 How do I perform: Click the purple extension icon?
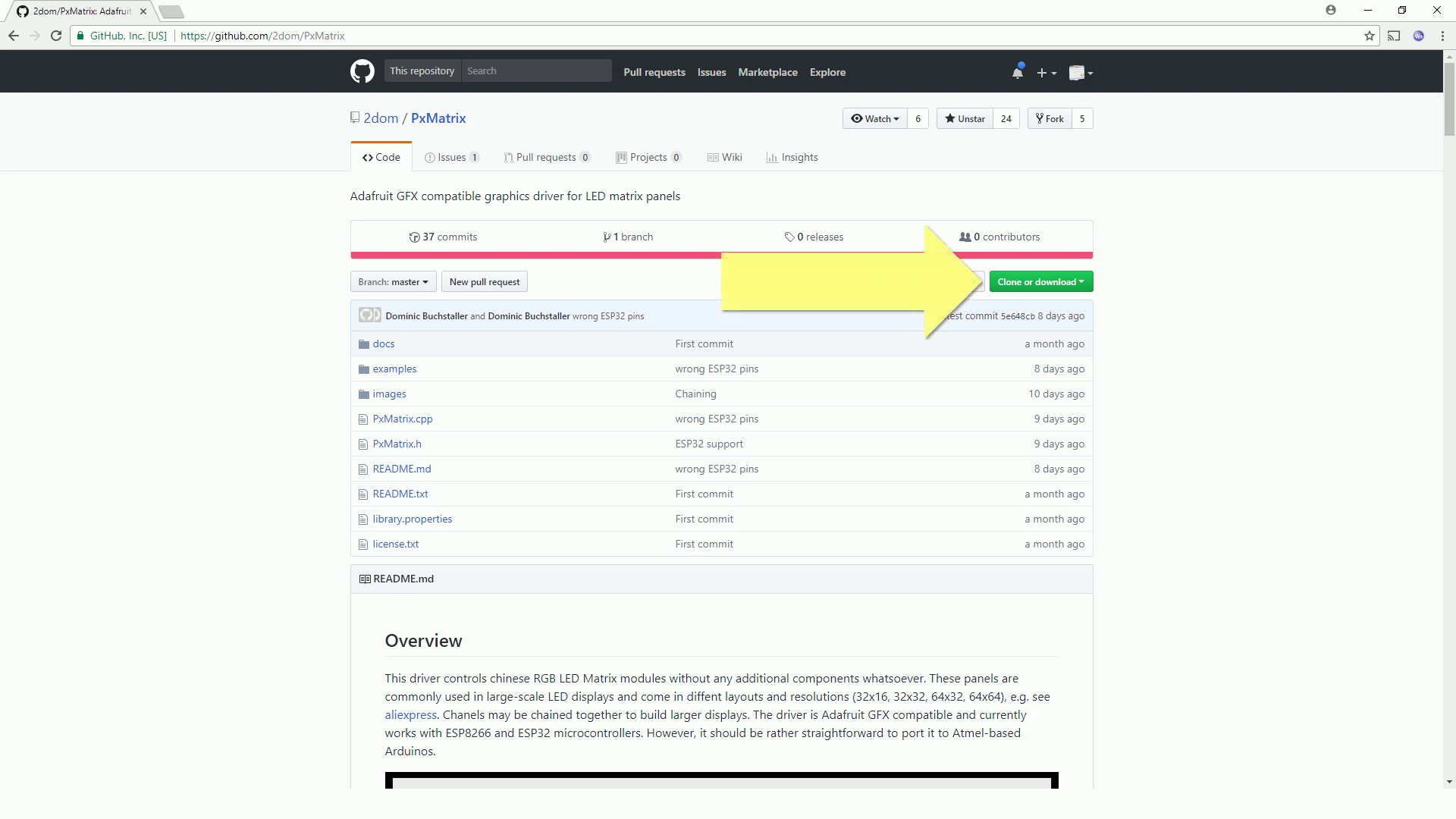tap(1418, 36)
